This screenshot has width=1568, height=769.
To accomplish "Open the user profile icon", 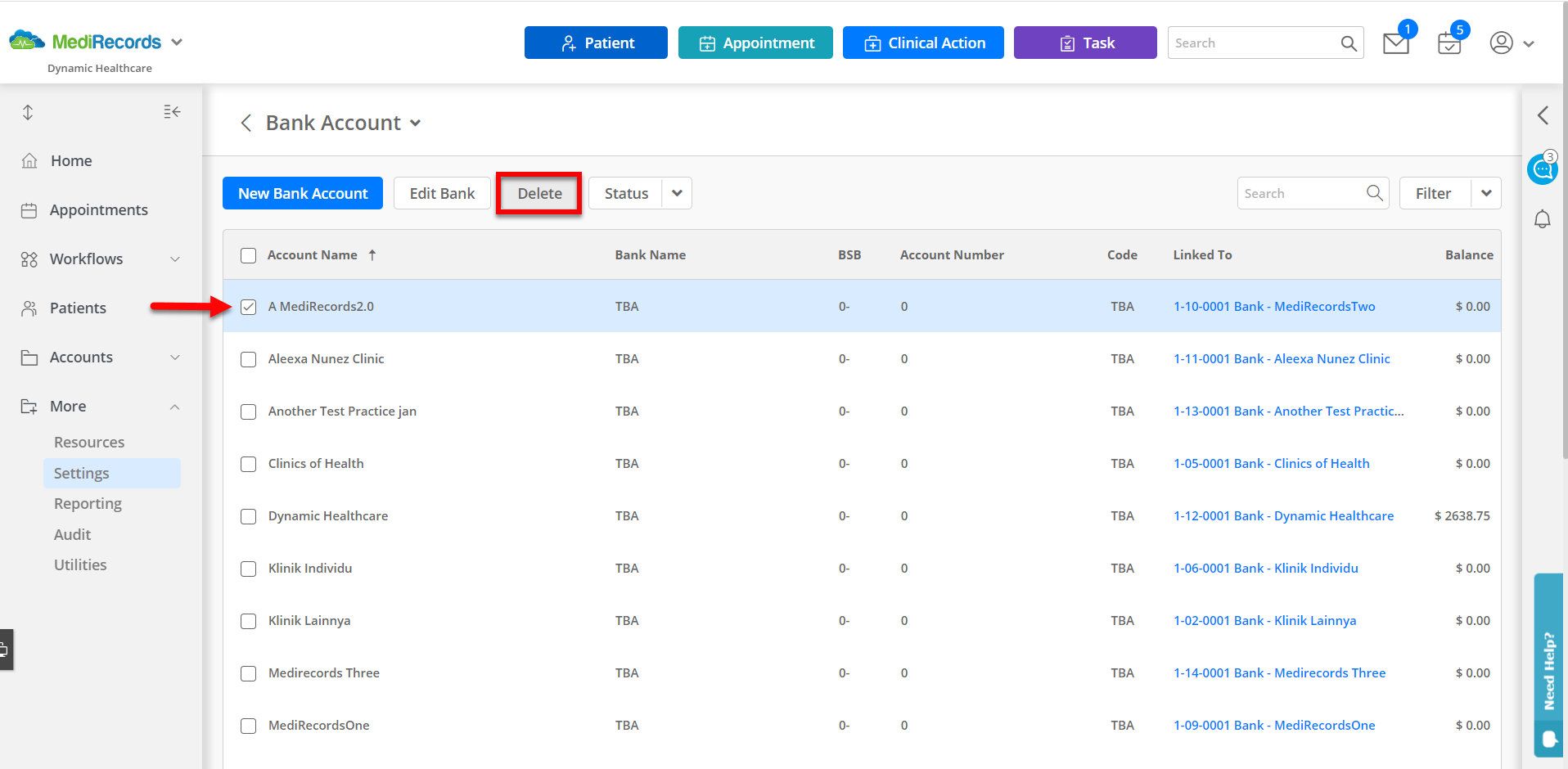I will [1501, 43].
